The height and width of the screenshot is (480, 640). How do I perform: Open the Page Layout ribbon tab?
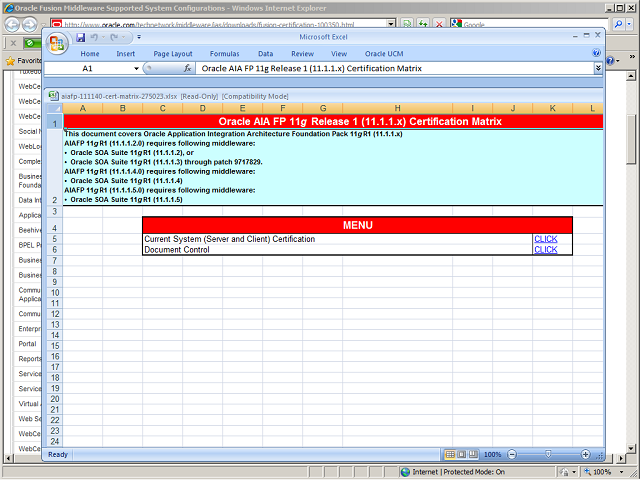pos(173,53)
